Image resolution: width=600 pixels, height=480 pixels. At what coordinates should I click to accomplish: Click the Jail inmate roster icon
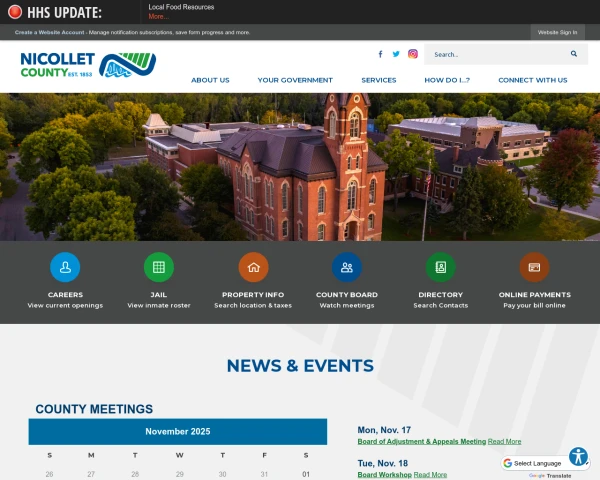click(159, 267)
